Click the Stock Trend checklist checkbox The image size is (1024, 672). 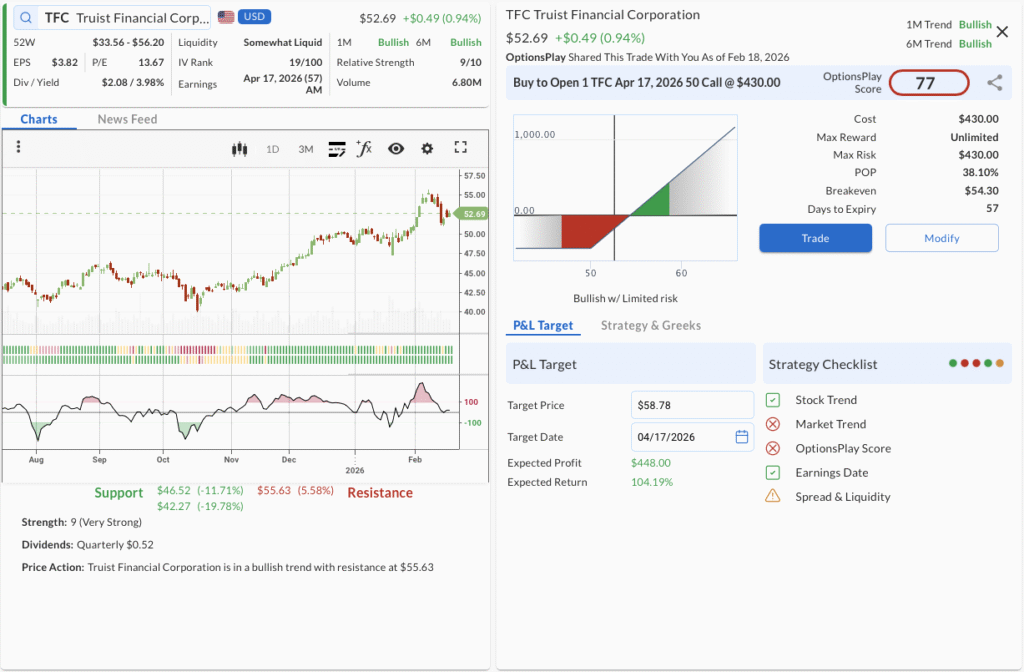point(773,400)
